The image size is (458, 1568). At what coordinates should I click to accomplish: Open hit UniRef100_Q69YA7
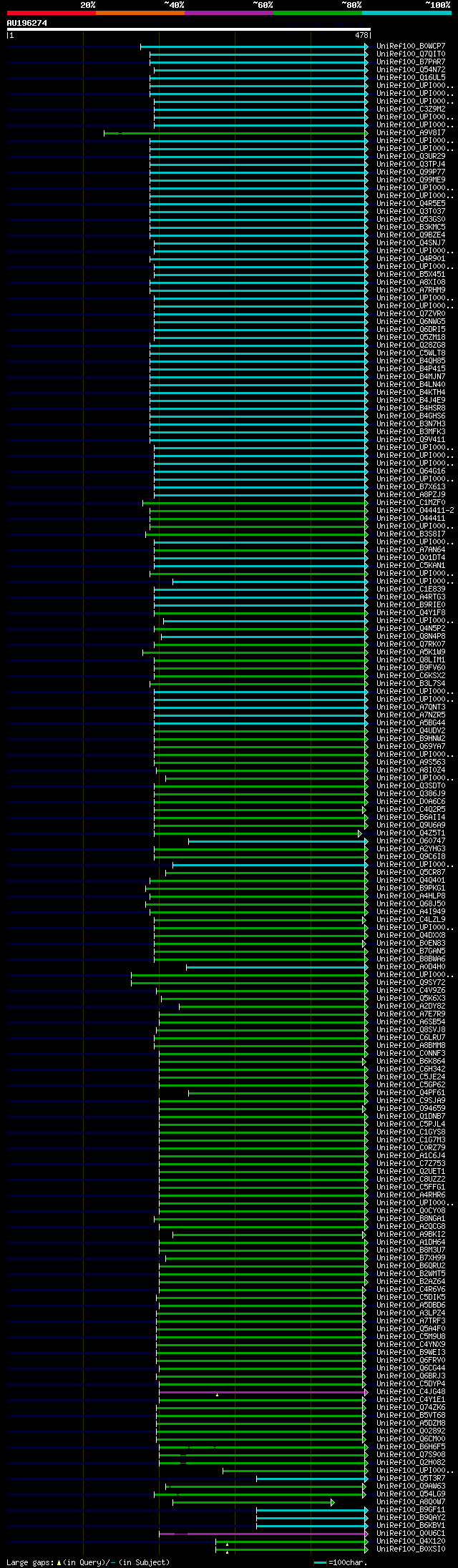click(x=411, y=747)
